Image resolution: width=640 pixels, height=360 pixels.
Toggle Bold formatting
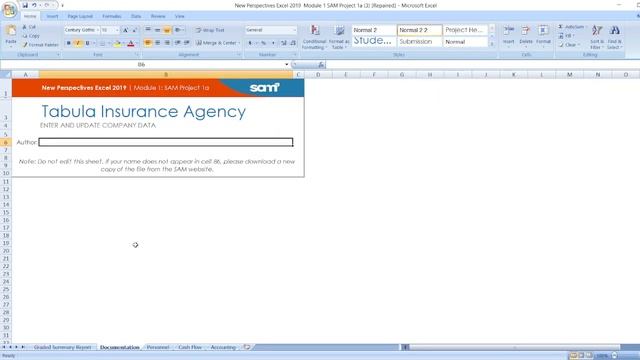[x=69, y=43]
